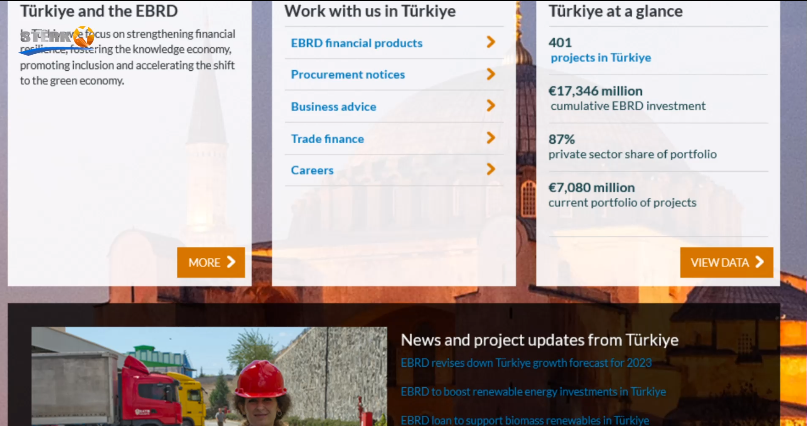The image size is (807, 426).
Task: Read EBRD revises down Türkiye growth forecast article
Action: coord(526,363)
